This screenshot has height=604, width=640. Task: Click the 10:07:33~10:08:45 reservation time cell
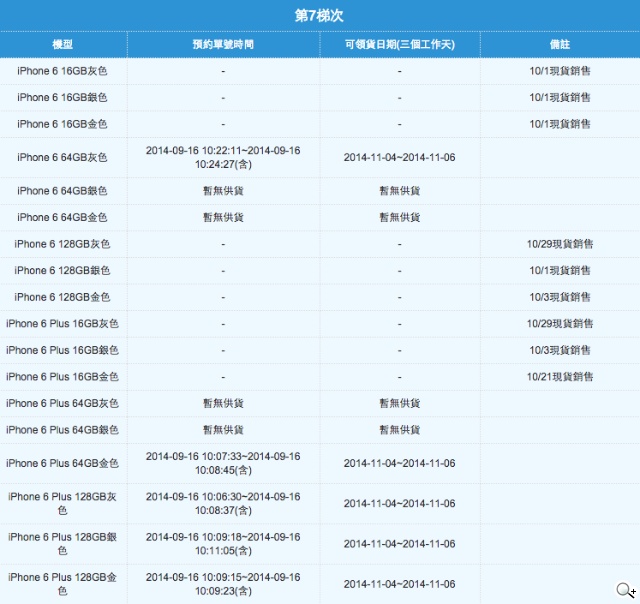pyautogui.click(x=223, y=463)
